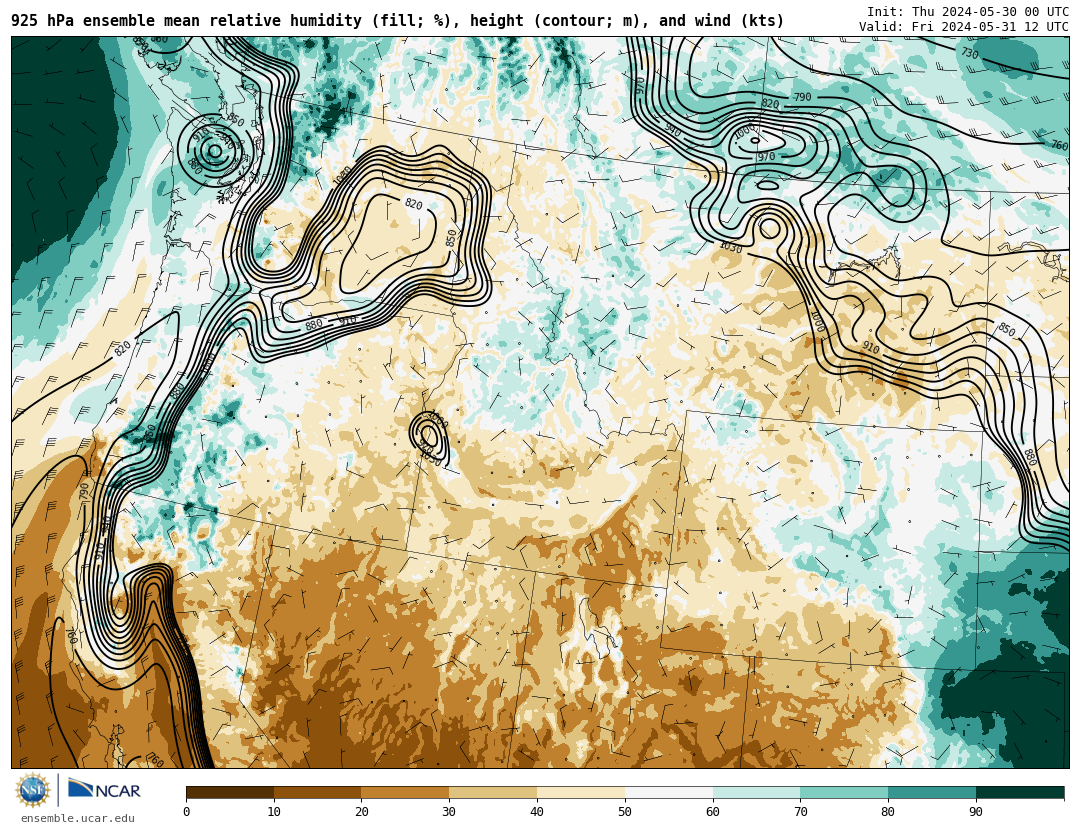Viewport: 1080px width, 831px height.
Task: Click the 1030 contour label near map center-right
Action: 731,247
